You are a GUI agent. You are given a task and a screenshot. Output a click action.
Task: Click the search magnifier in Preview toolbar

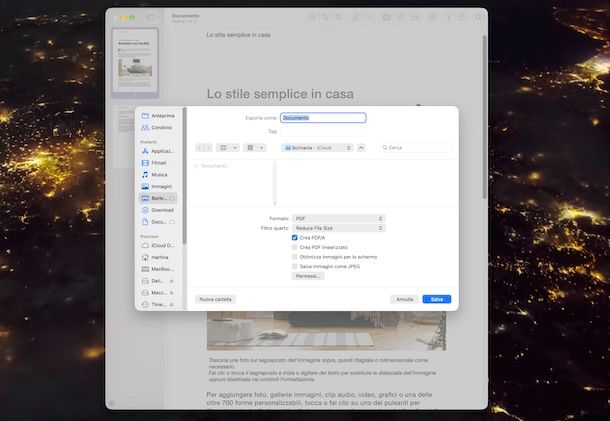(478, 18)
